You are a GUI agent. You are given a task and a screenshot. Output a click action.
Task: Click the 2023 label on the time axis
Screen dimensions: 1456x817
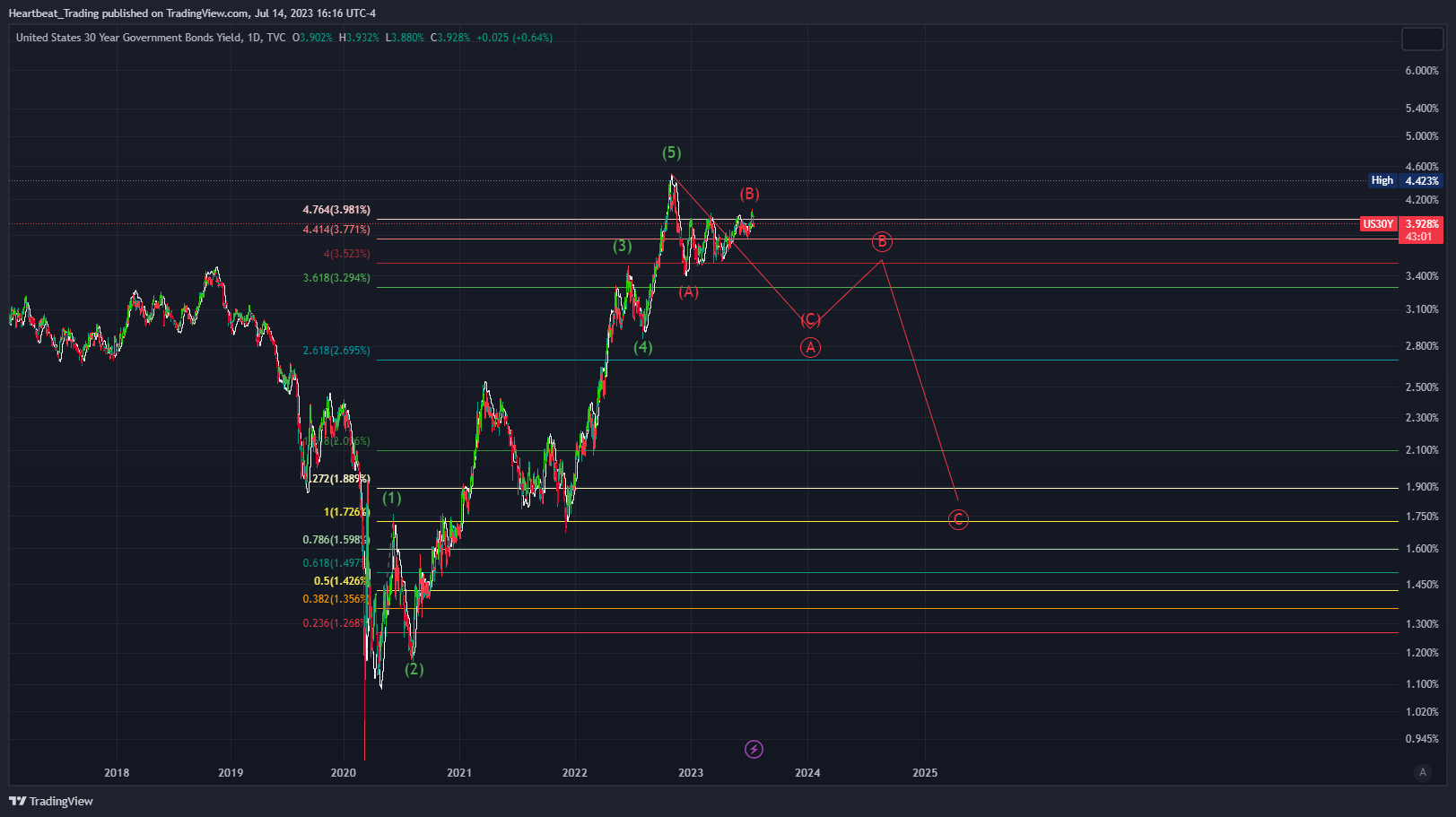click(x=691, y=772)
